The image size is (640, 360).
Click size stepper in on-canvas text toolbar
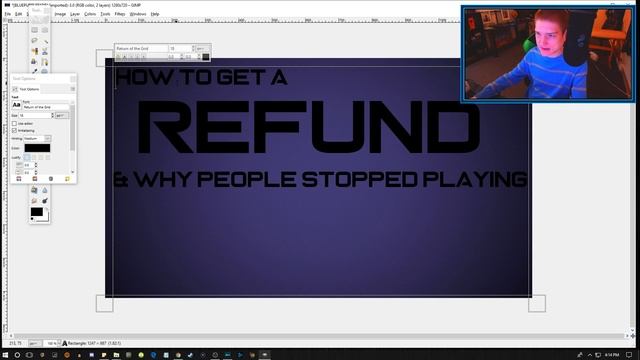click(x=193, y=49)
